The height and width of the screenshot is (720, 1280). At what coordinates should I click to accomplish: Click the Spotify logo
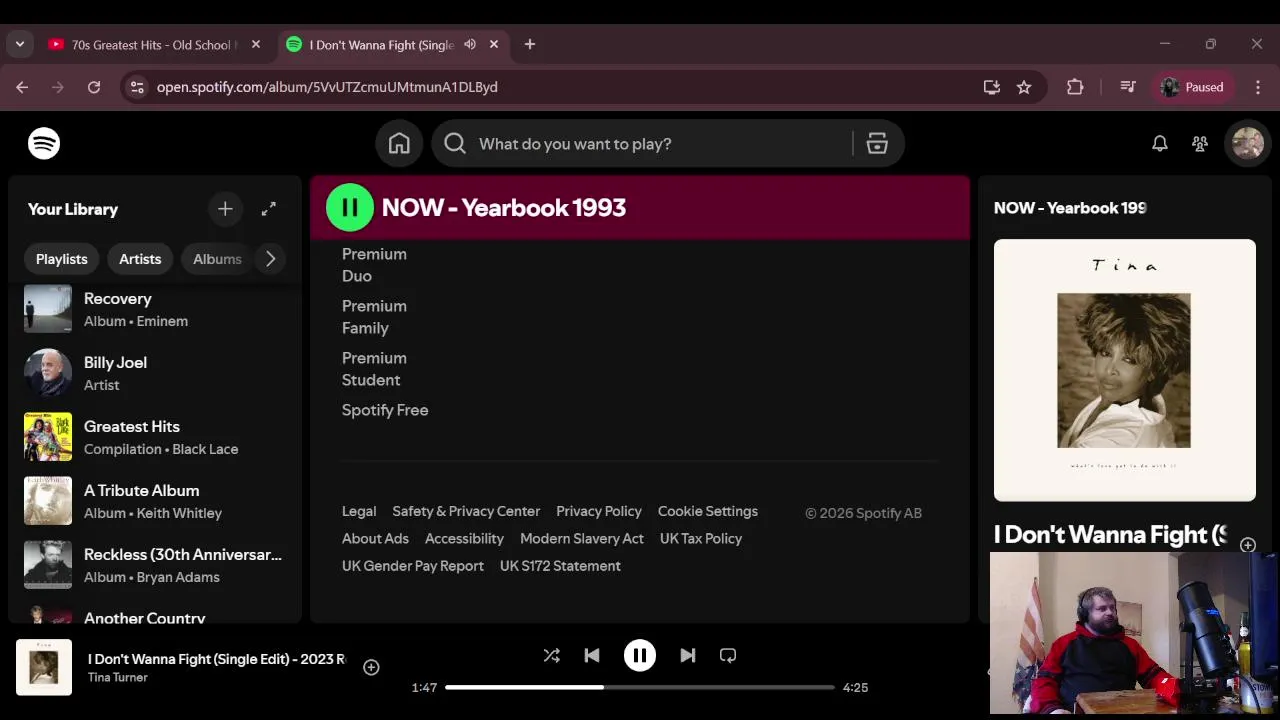pyautogui.click(x=44, y=144)
